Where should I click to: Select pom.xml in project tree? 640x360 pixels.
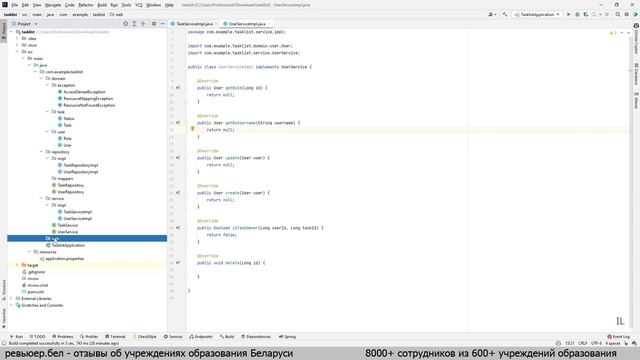click(x=33, y=292)
